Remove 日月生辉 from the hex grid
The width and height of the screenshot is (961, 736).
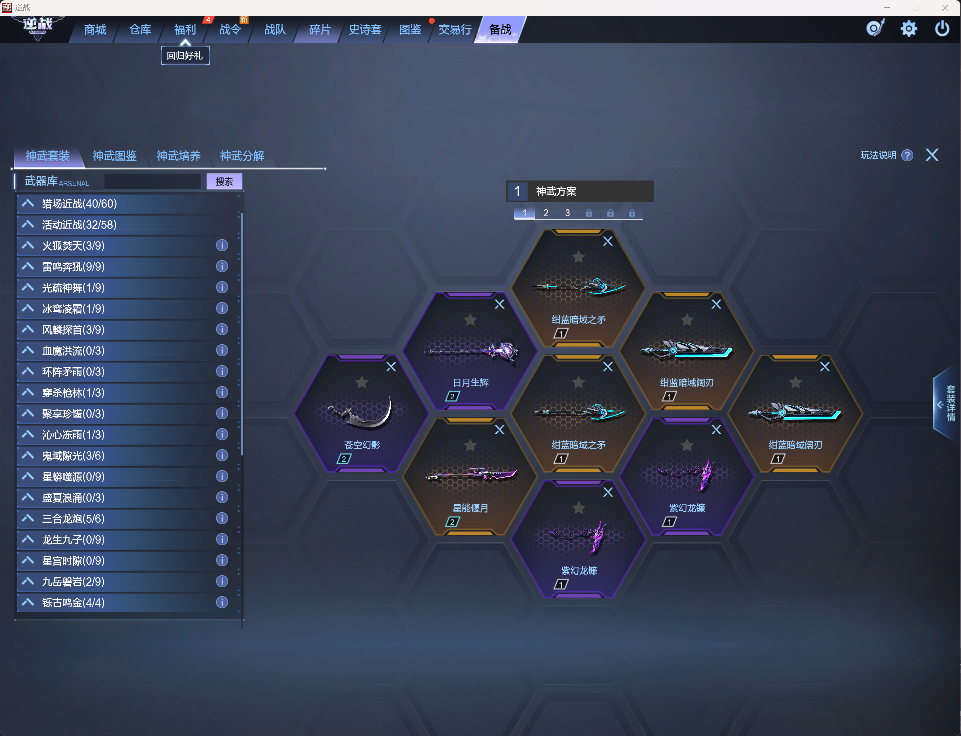499,304
